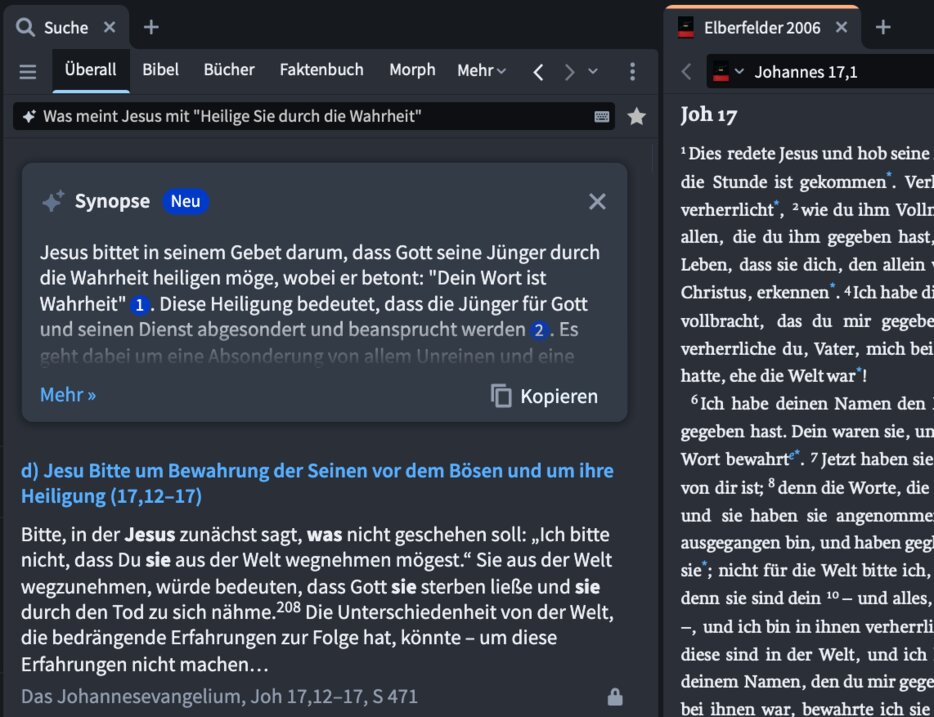Image resolution: width=934 pixels, height=717 pixels.
Task: Open the resource picker dropdown arrow
Action: point(739,71)
